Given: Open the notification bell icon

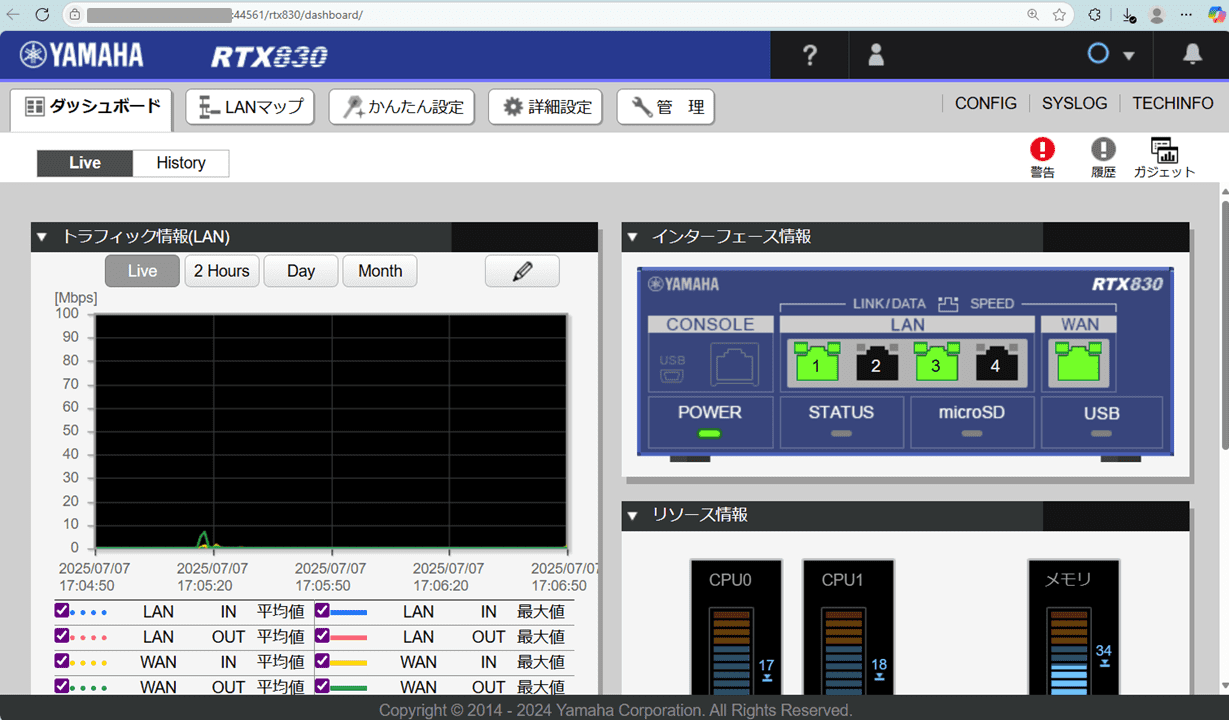Looking at the screenshot, I should 1192,55.
